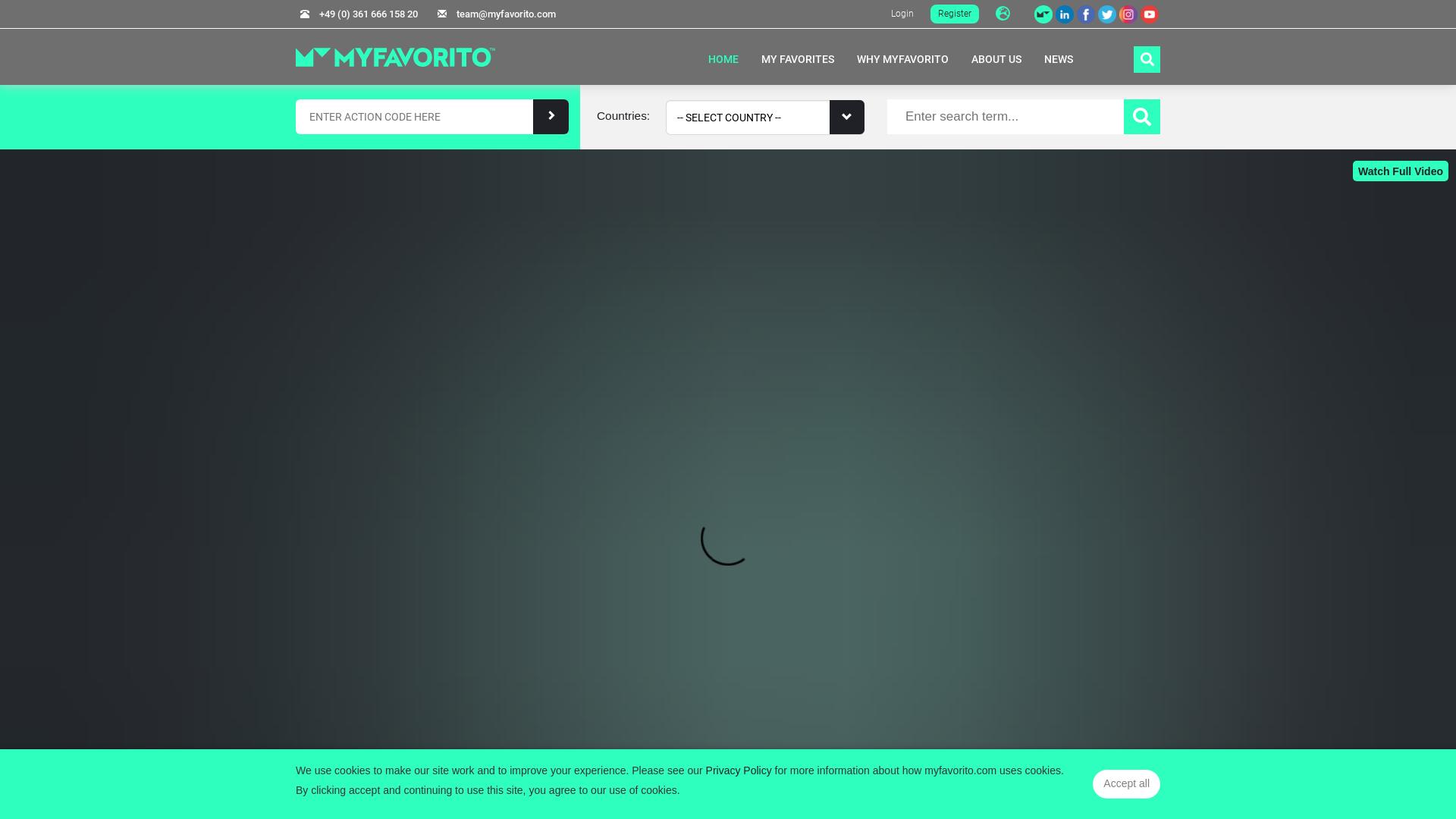Click the HOME navigation menu item
The height and width of the screenshot is (819, 1456).
point(723,59)
